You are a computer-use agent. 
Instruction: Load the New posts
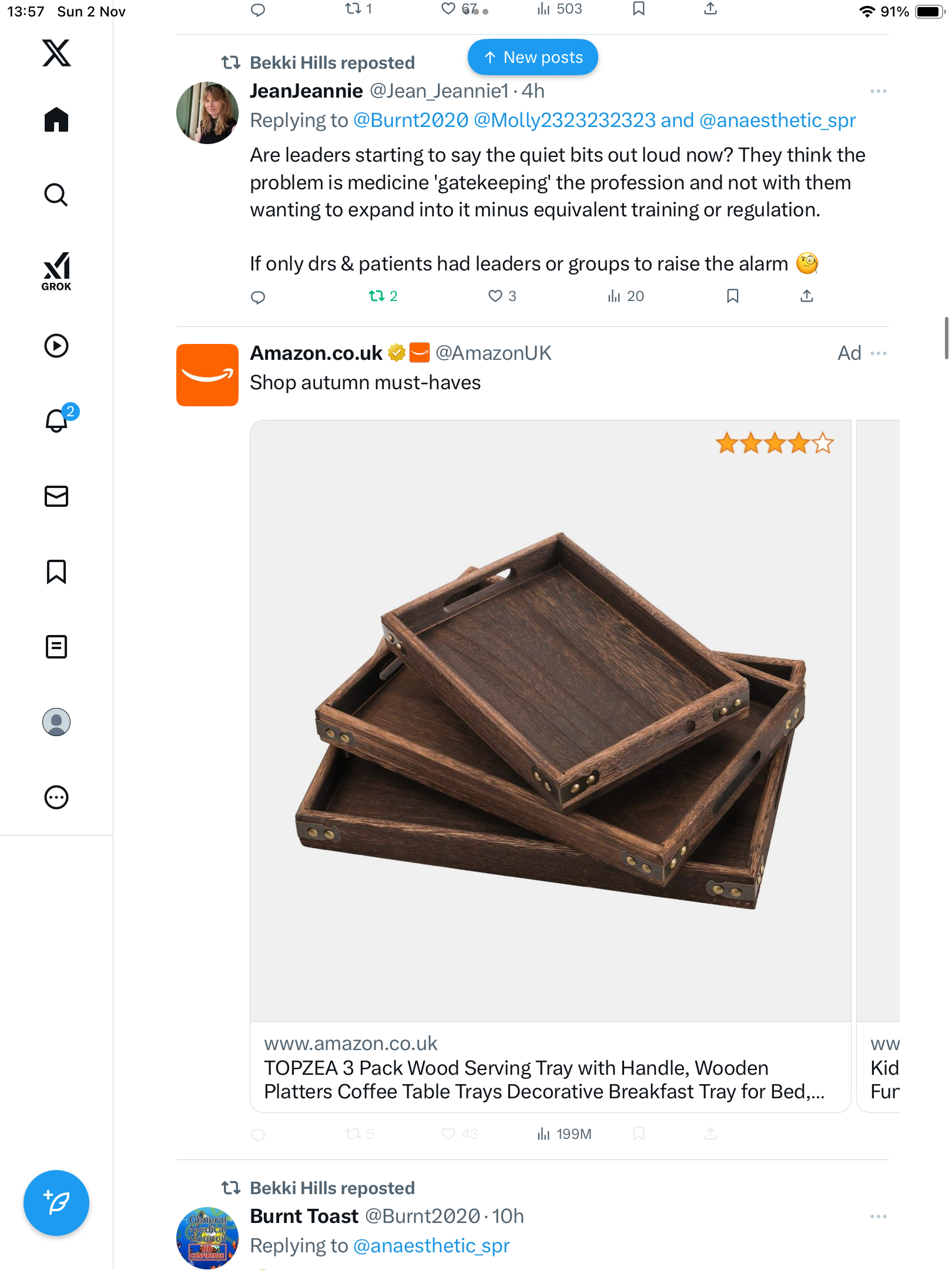point(532,58)
